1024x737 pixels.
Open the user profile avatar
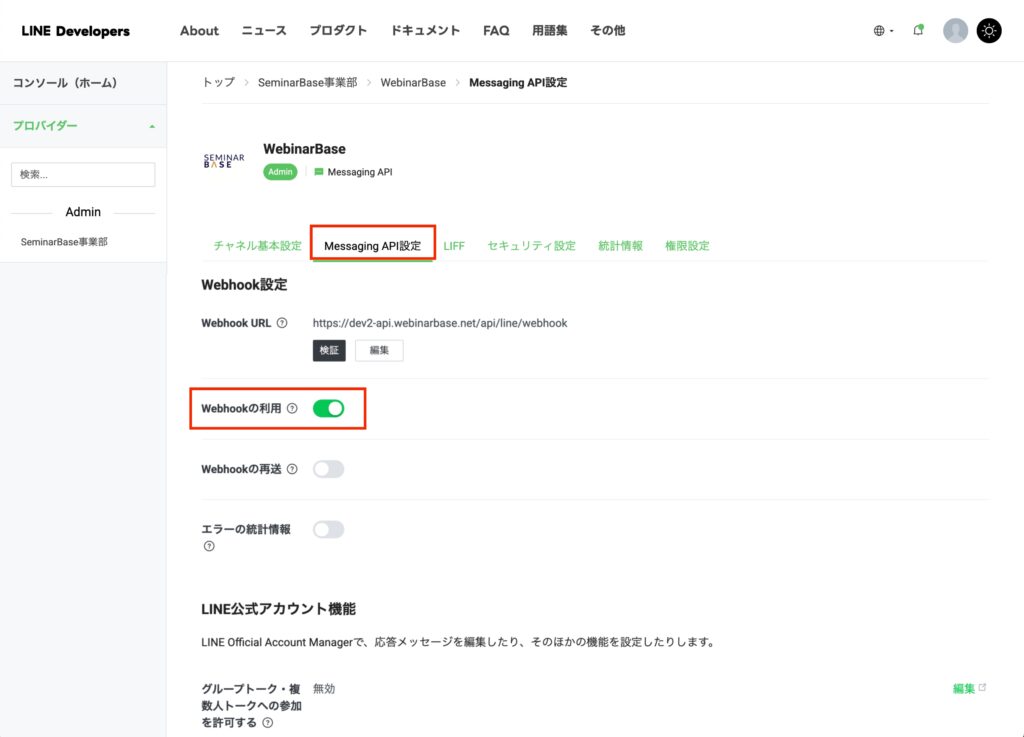point(955,30)
